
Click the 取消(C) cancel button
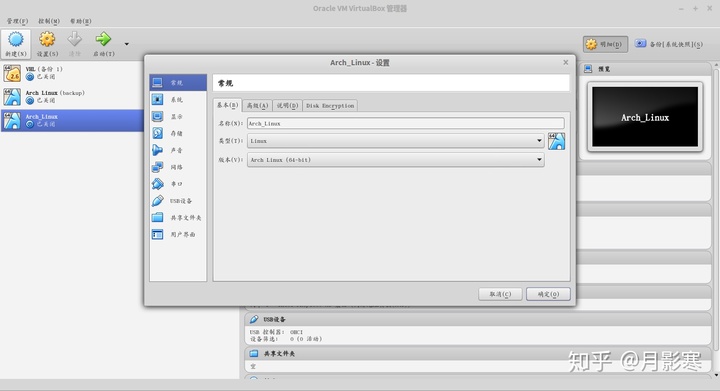pos(500,294)
